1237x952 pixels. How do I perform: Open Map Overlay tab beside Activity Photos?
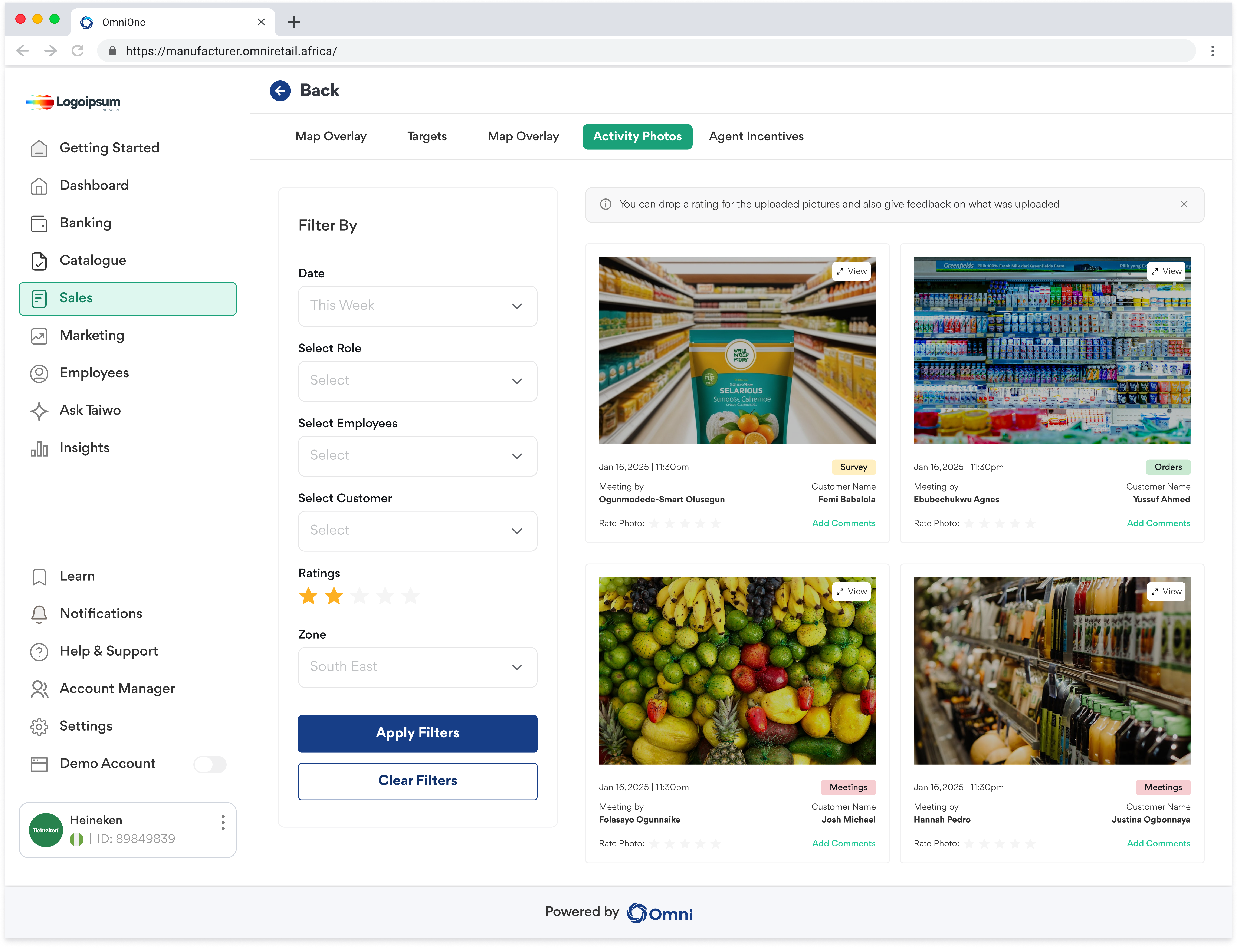[523, 136]
